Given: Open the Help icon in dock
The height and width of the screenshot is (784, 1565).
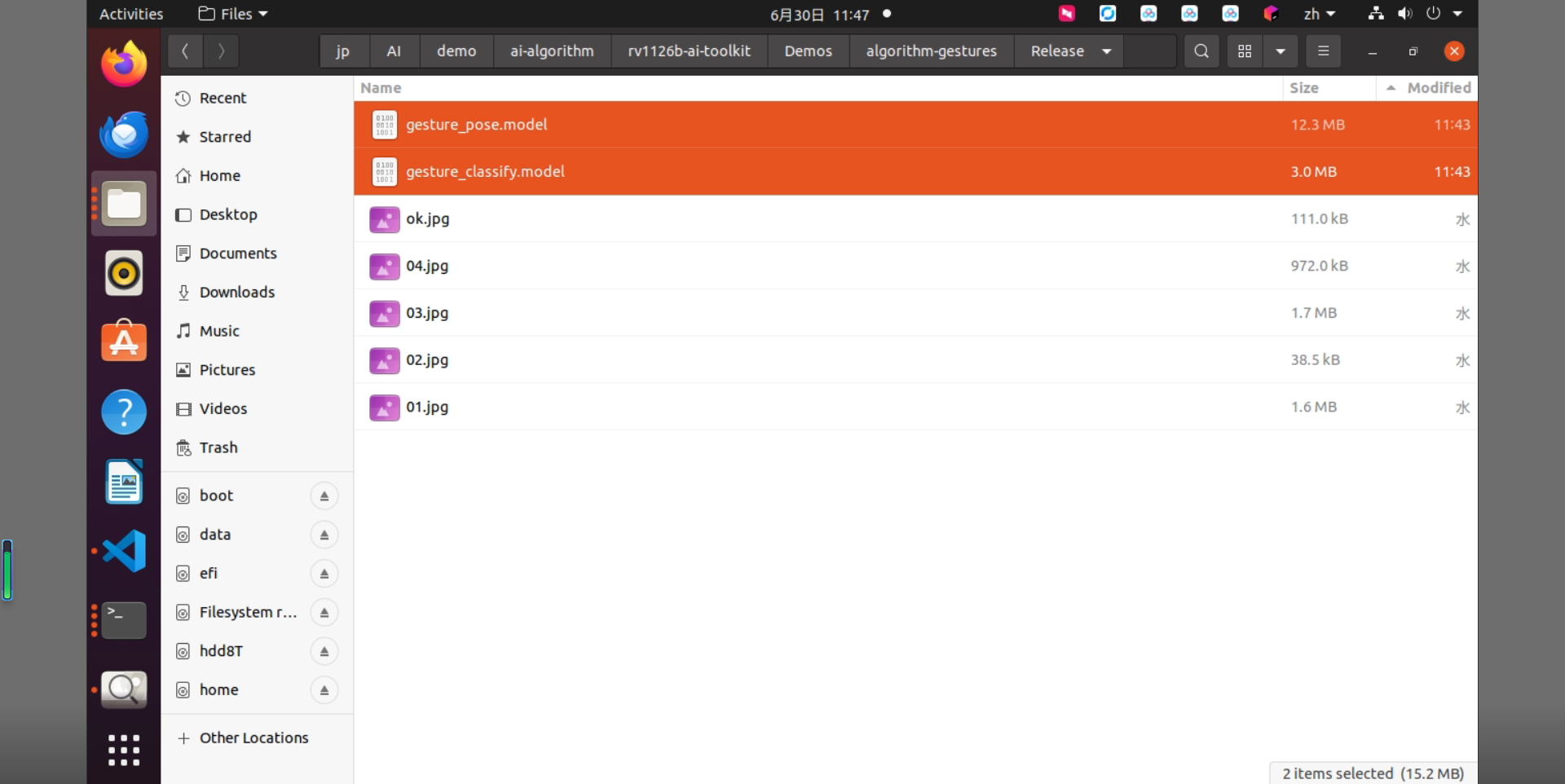Looking at the screenshot, I should 124,412.
